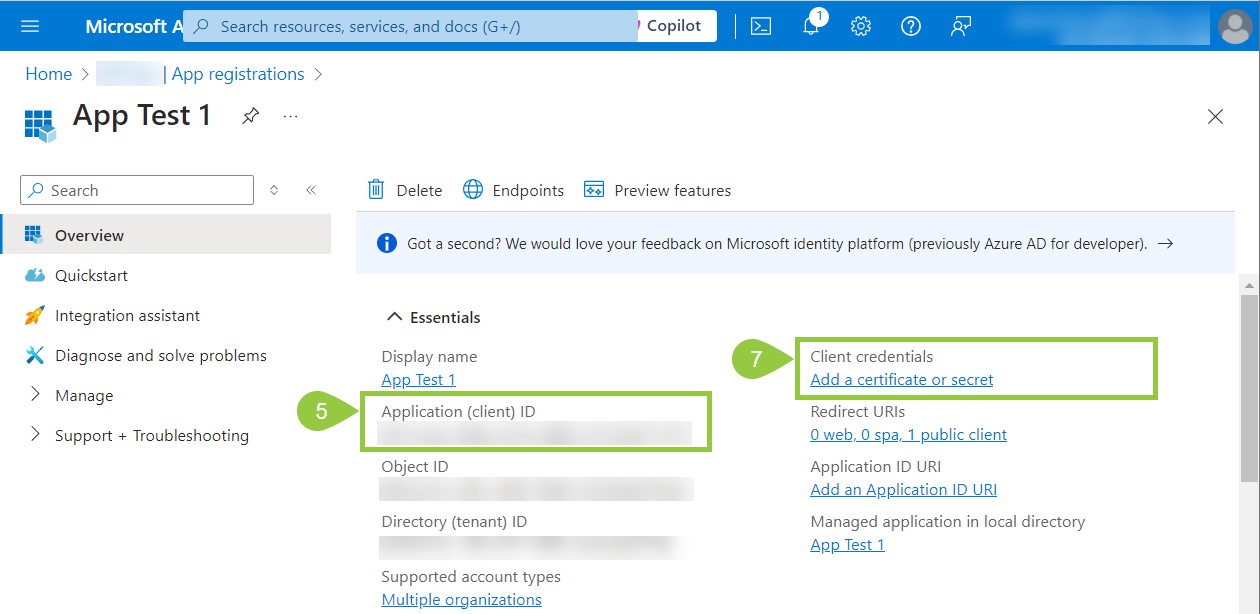Screen dimensions: 1260x614
Task: Open the feedback icon in header
Action: pos(961,26)
